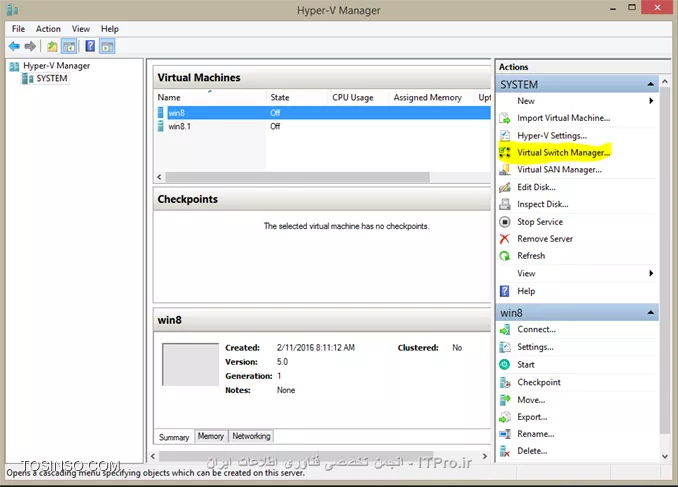Toggle the Show/Hide Action Pane toolbar icon

coord(107,46)
